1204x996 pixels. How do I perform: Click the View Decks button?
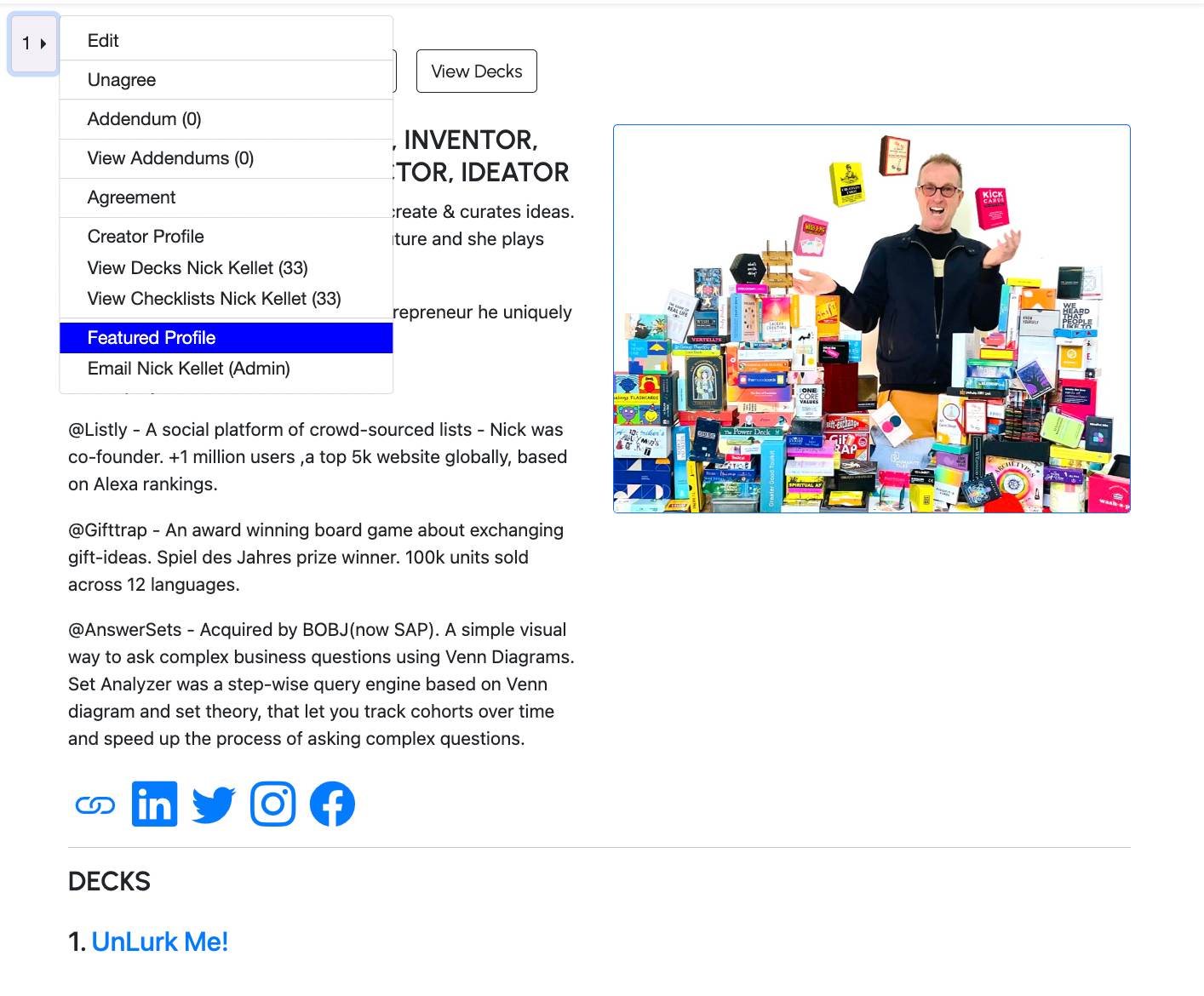click(477, 72)
